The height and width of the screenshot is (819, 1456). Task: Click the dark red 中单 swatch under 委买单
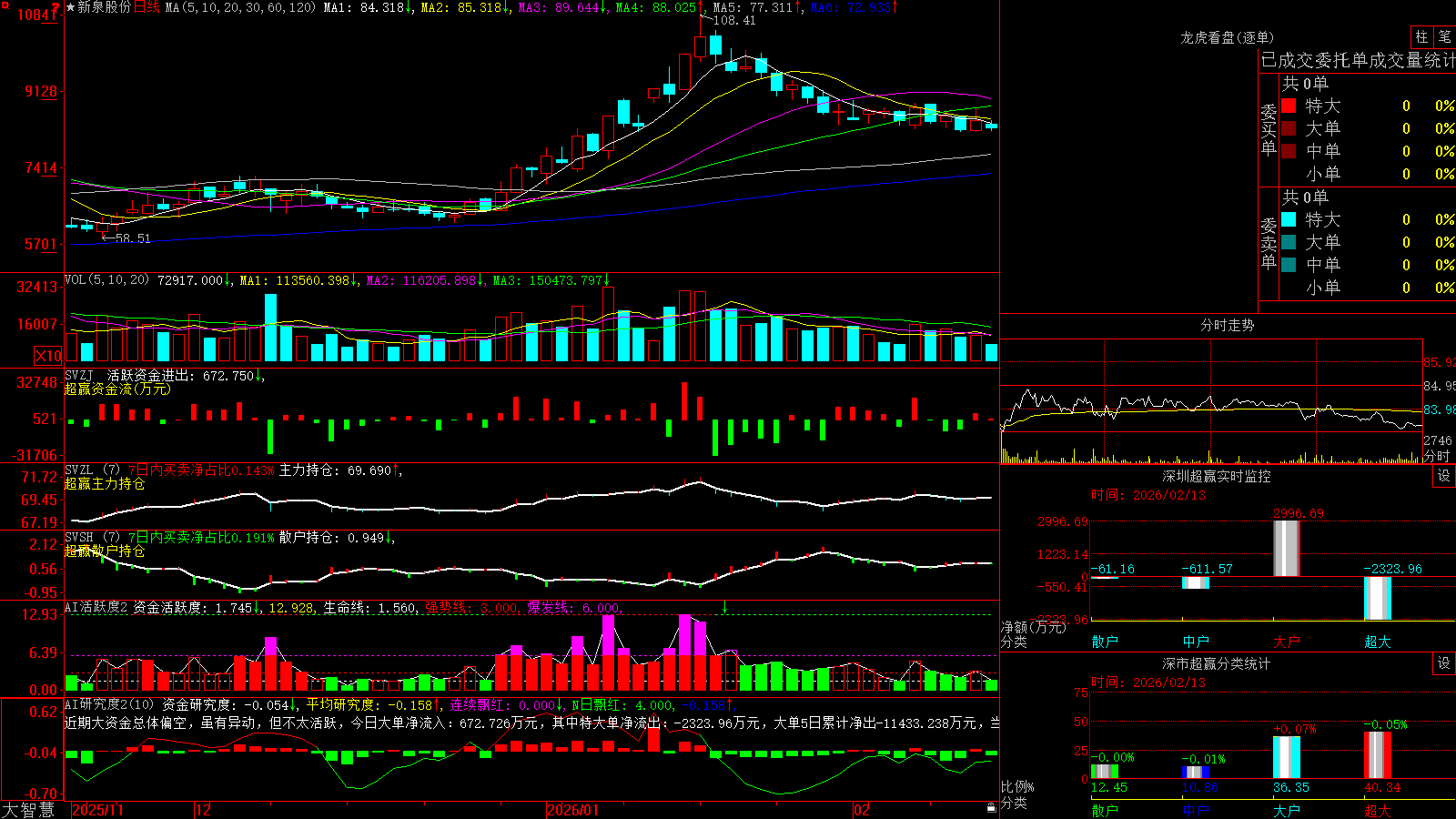pos(1289,151)
